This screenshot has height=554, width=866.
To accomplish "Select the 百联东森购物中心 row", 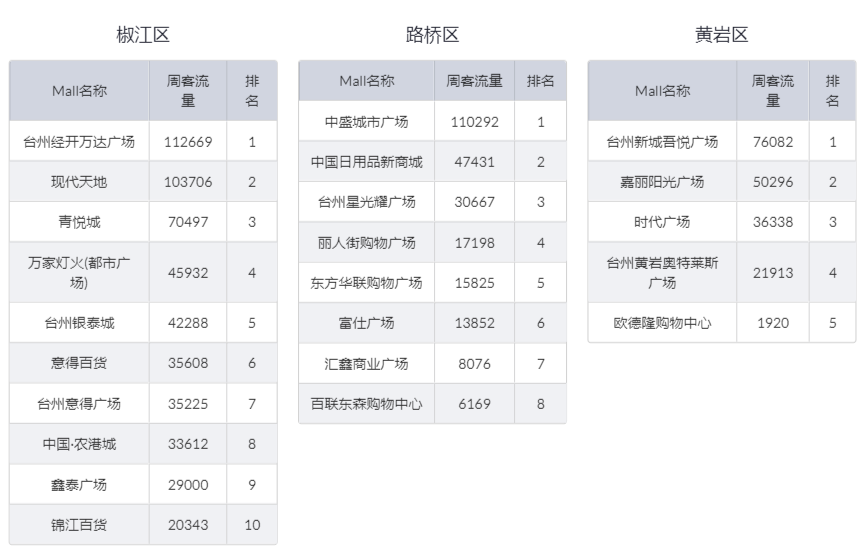I will (x=432, y=404).
